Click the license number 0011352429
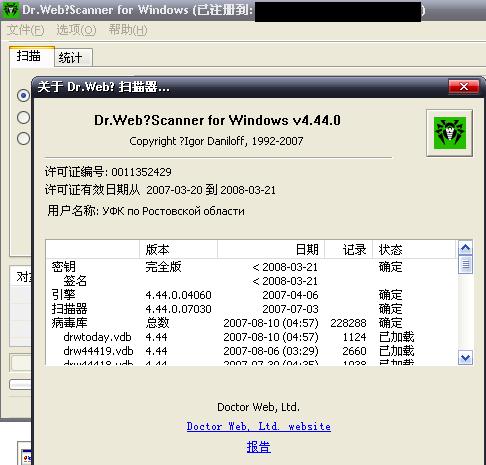The height and width of the screenshot is (465, 486). click(x=141, y=172)
